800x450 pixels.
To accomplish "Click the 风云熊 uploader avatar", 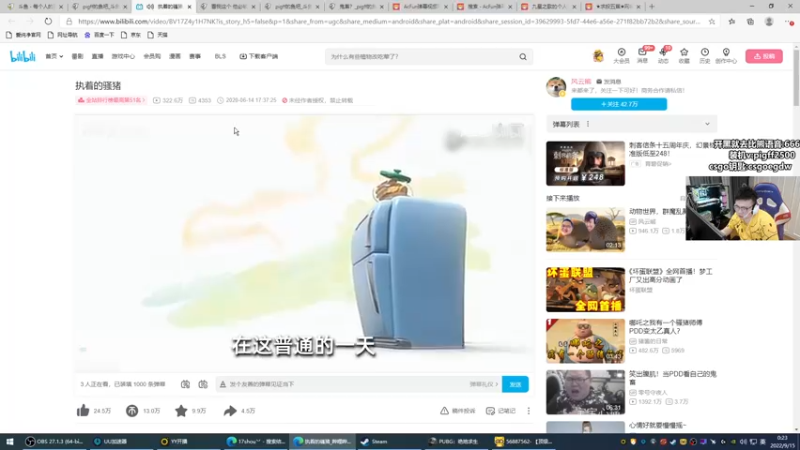I will [556, 87].
